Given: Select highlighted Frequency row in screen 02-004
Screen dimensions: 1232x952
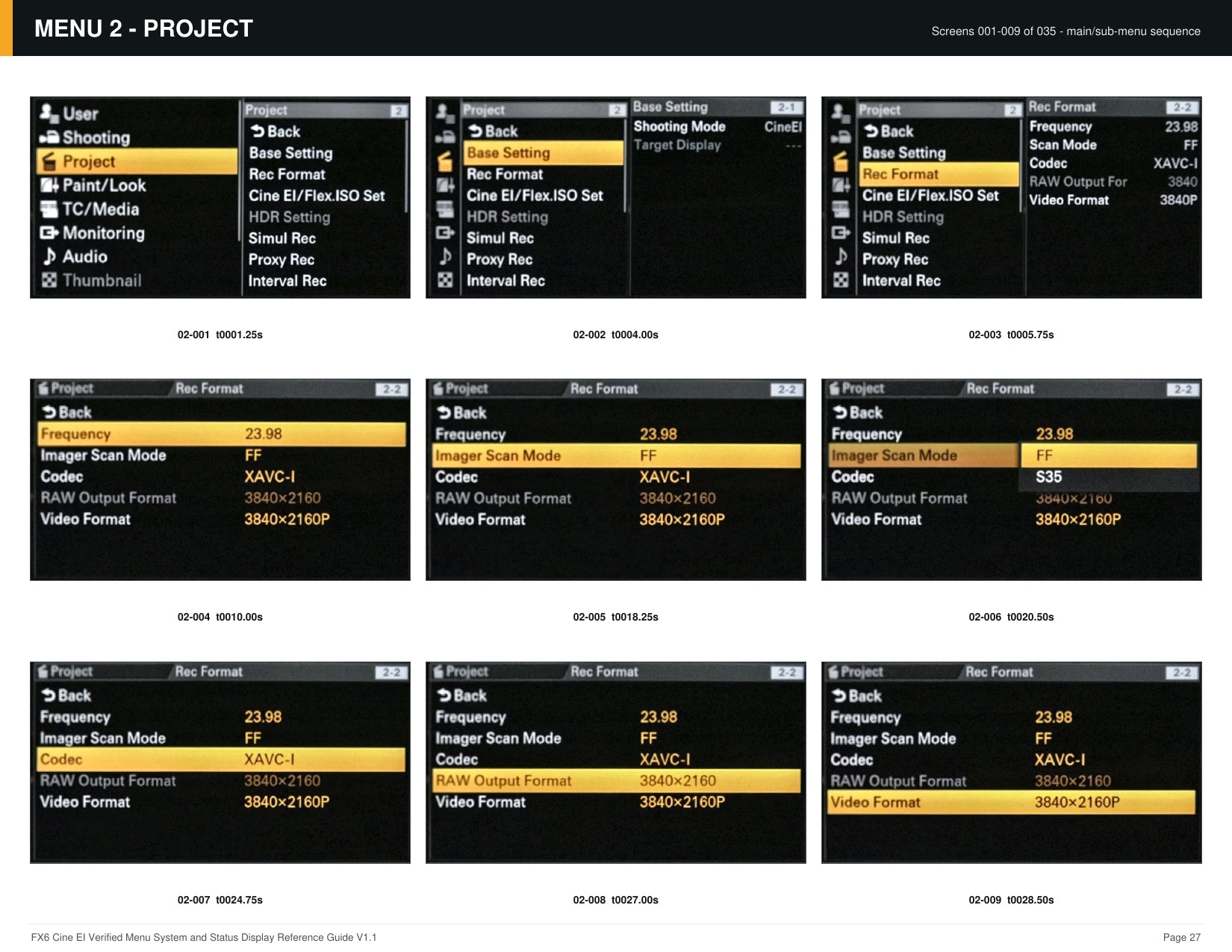Looking at the screenshot, I should click(x=222, y=434).
